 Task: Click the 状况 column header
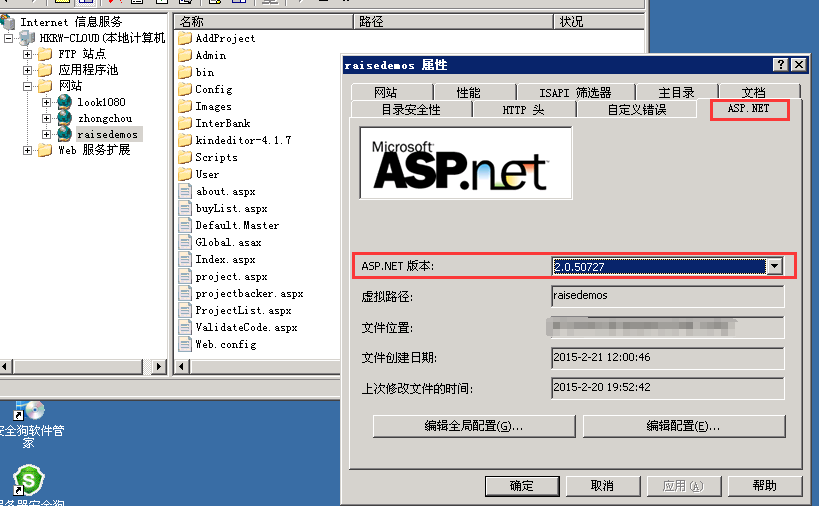click(x=599, y=21)
